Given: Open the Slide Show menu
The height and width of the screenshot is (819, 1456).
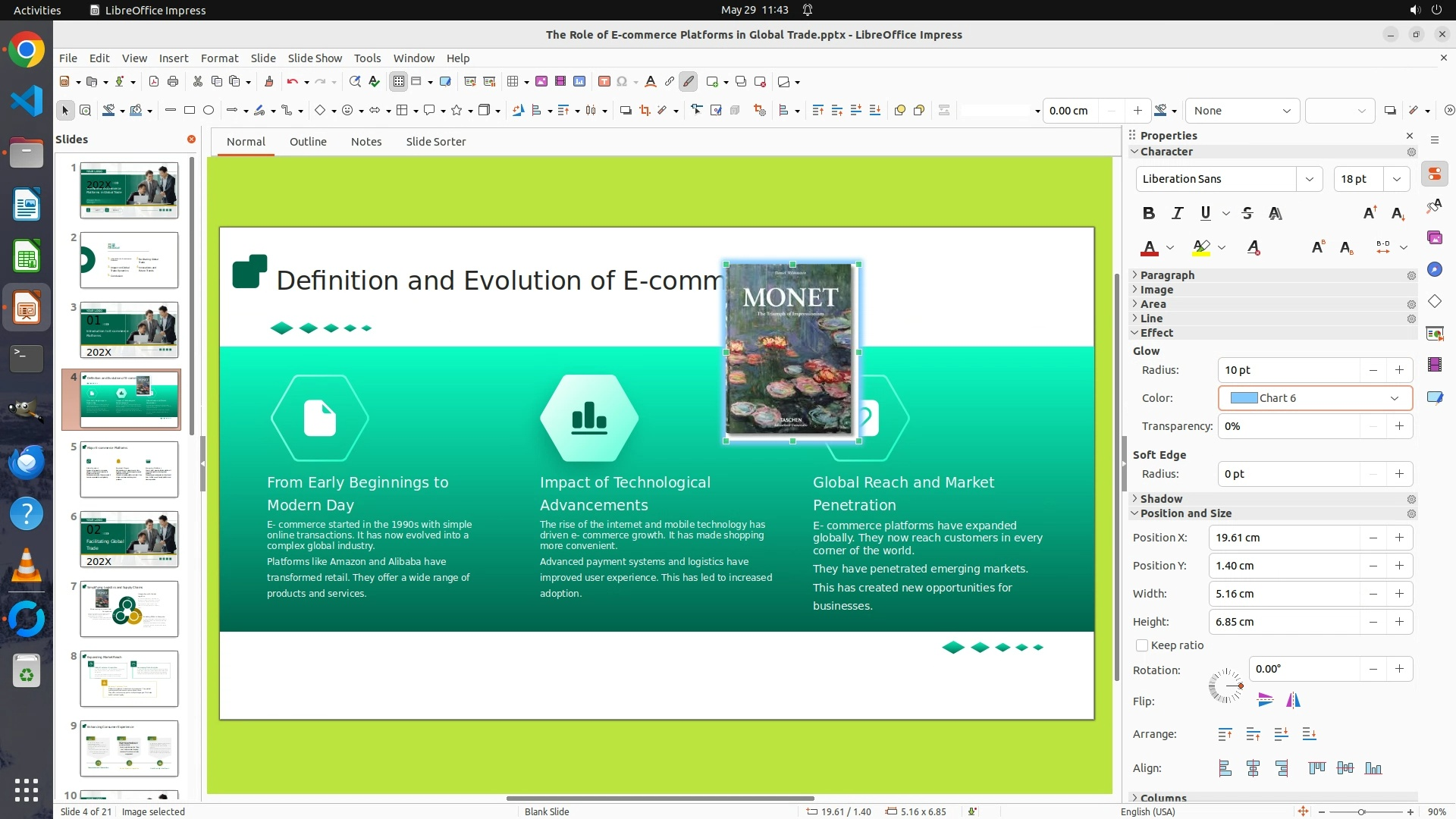Looking at the screenshot, I should [315, 58].
